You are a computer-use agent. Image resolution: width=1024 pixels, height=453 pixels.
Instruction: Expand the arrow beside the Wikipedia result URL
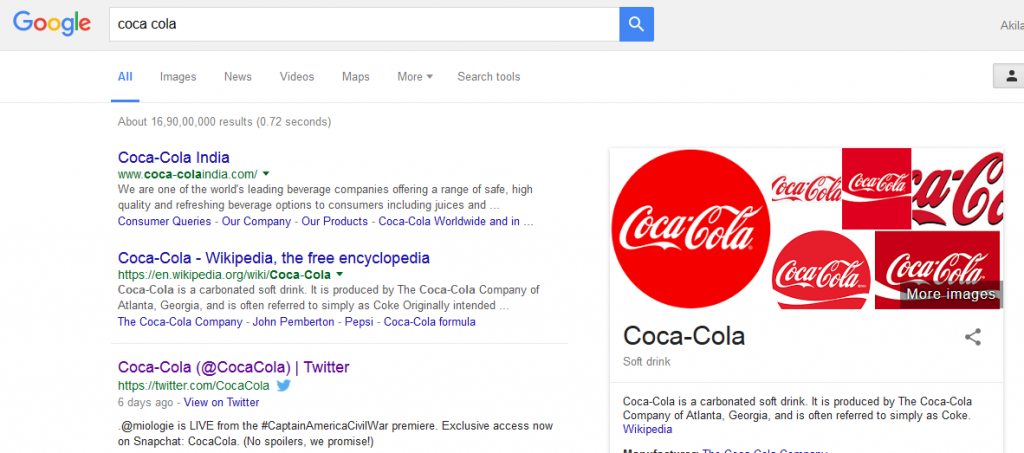(339, 274)
